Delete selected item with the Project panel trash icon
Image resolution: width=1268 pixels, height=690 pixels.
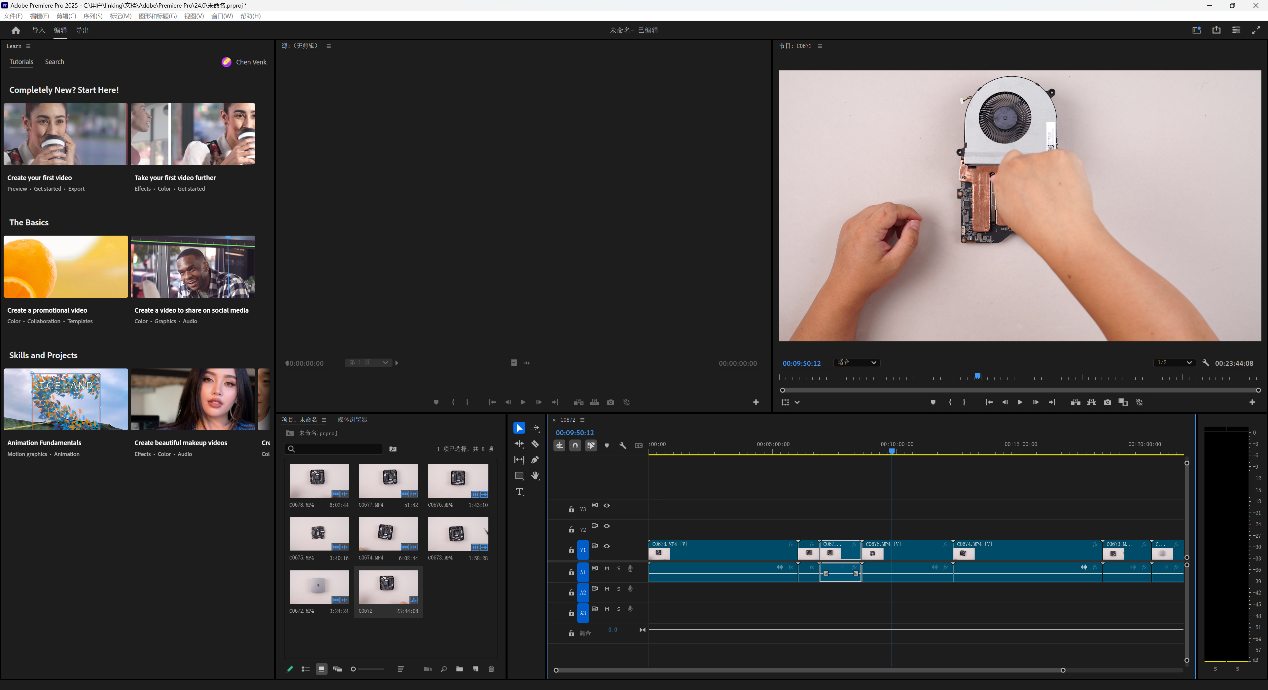coord(491,669)
